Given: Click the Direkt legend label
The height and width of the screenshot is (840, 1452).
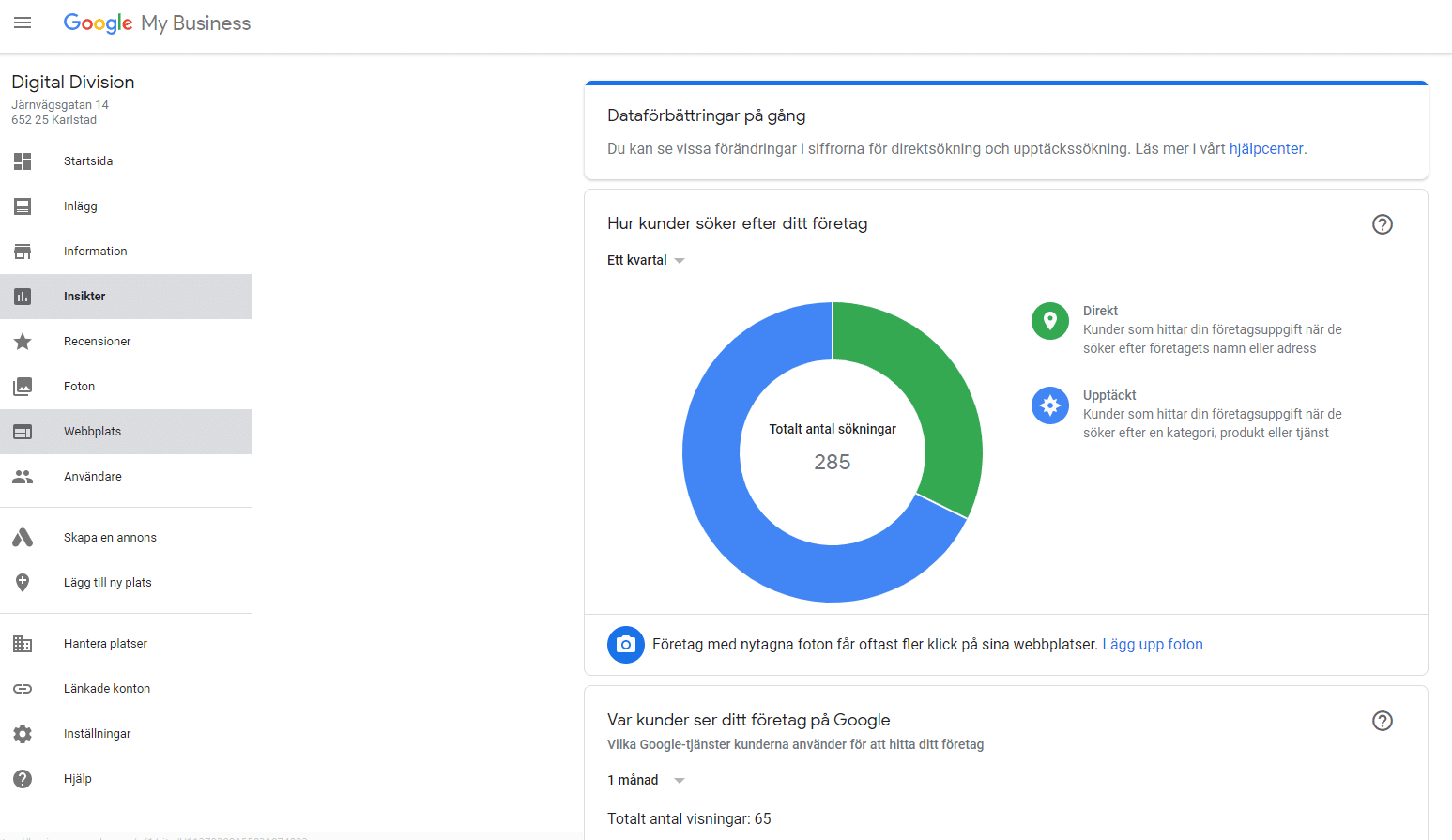Looking at the screenshot, I should pyautogui.click(x=1100, y=311).
